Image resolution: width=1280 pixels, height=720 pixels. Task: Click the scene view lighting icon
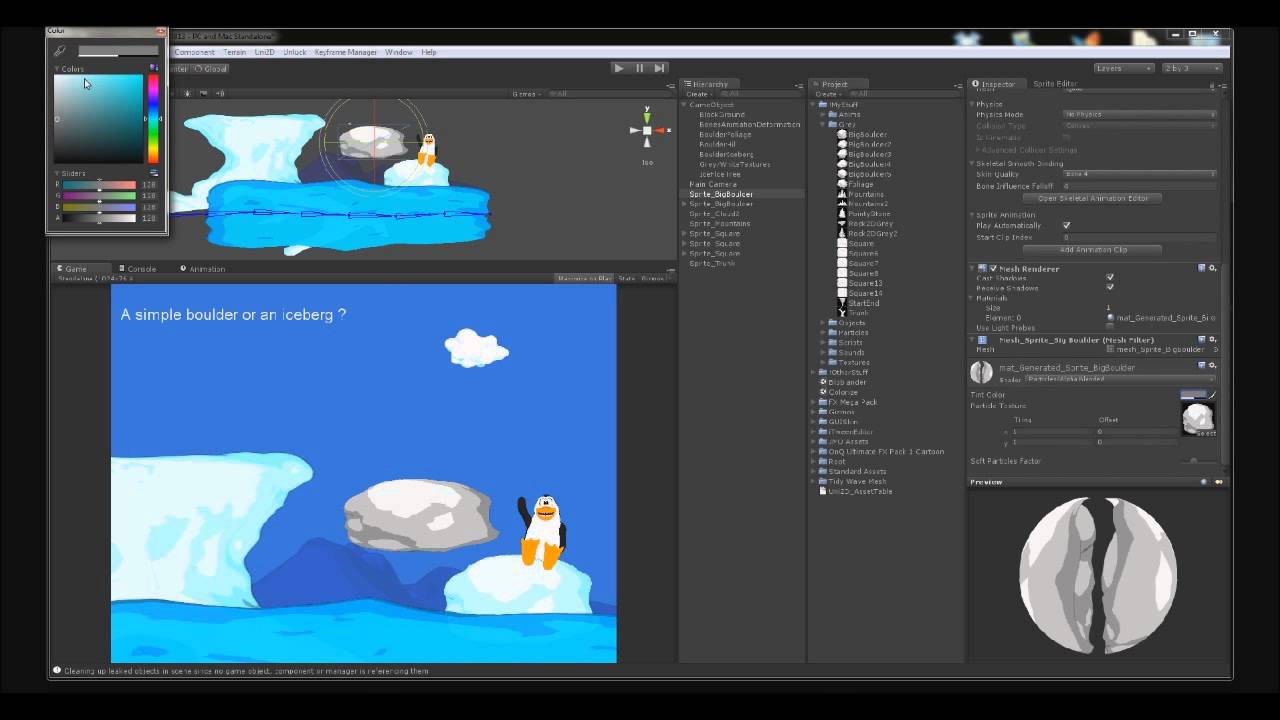[186, 92]
